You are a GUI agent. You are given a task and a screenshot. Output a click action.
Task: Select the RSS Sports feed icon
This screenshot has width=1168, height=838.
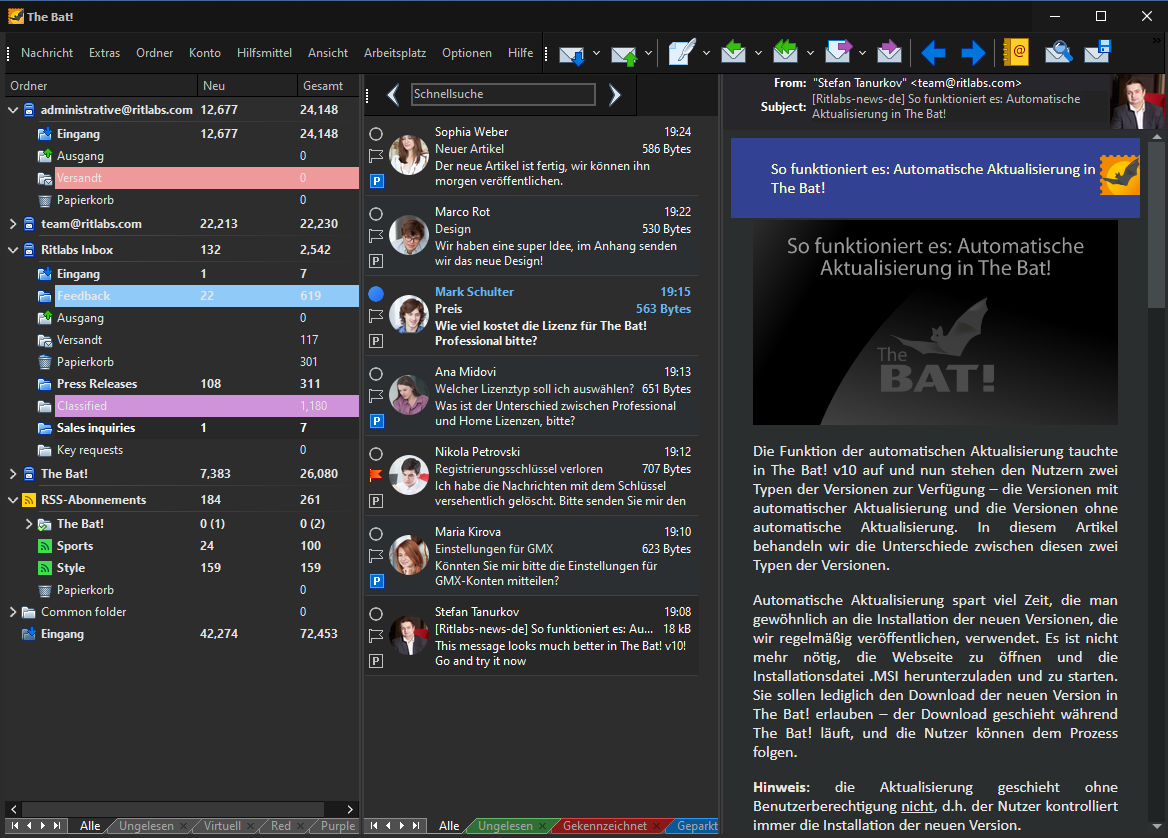coord(45,546)
